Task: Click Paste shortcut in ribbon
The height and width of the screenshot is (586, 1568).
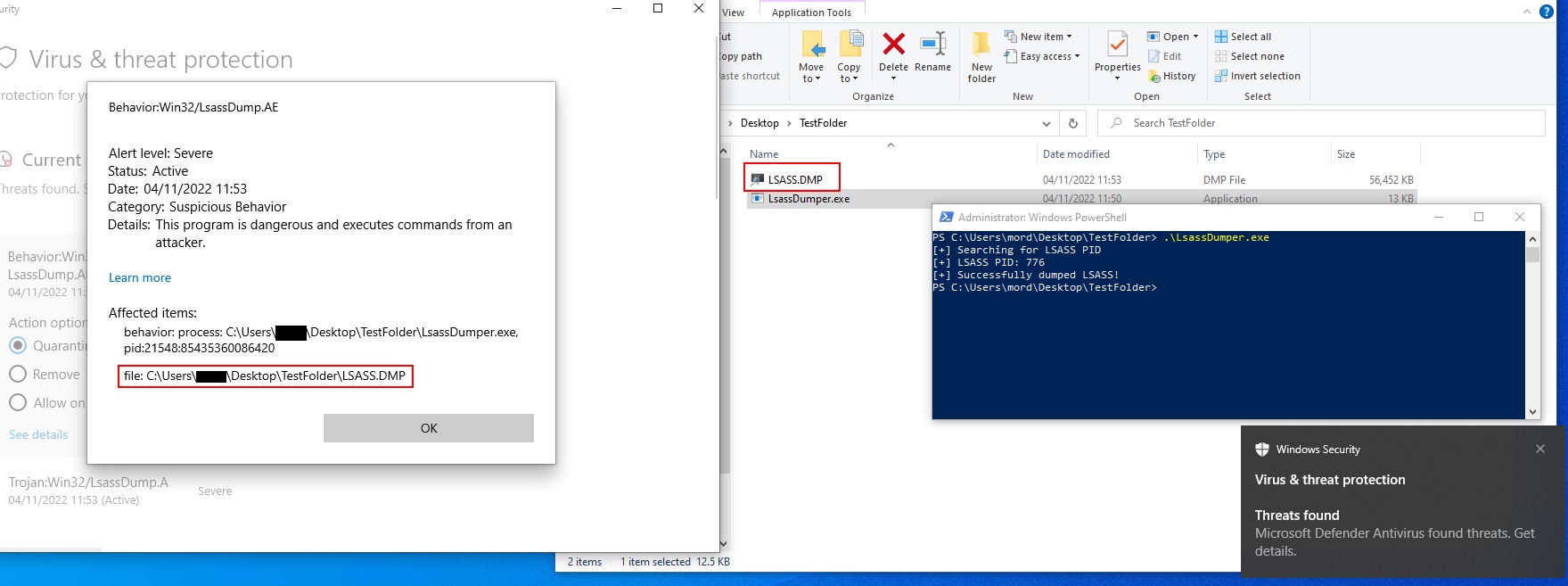Action: coord(751,76)
